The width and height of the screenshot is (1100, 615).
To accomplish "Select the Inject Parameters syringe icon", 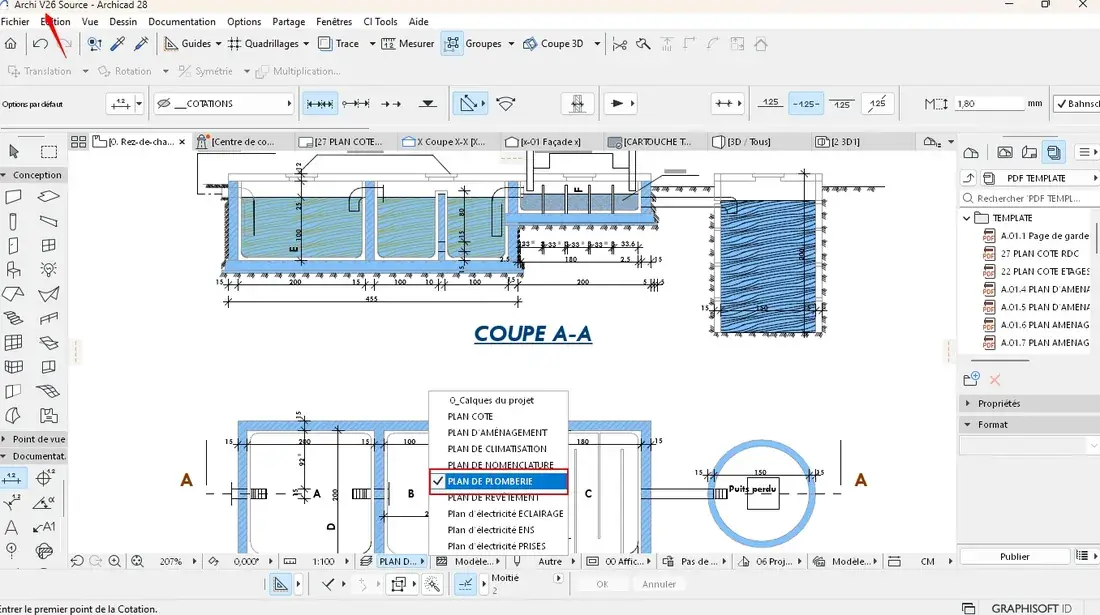I will (141, 44).
